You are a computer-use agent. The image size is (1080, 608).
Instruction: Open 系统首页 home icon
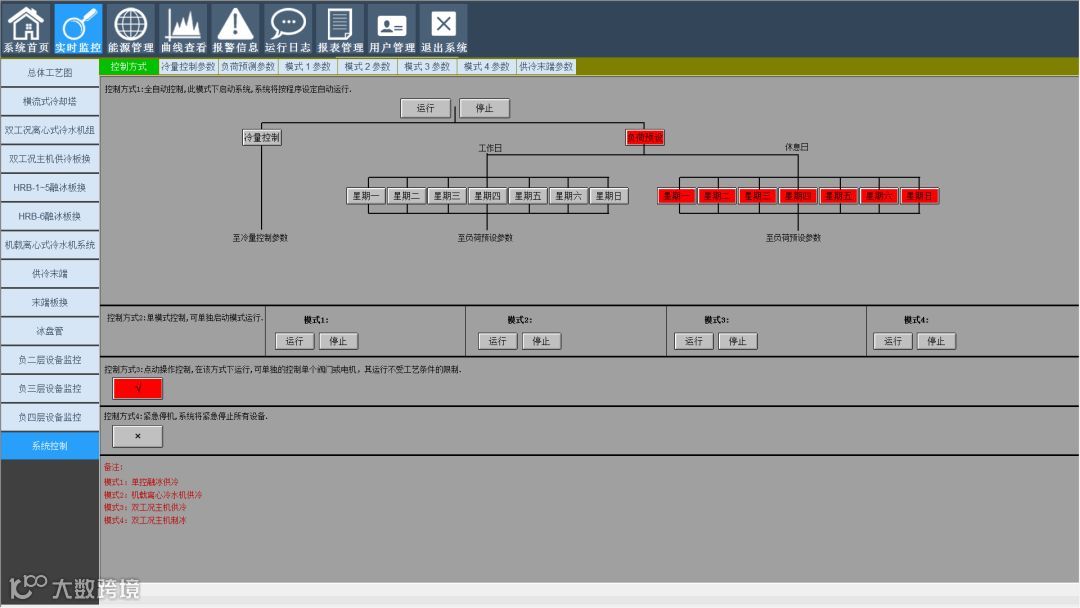(x=26, y=29)
